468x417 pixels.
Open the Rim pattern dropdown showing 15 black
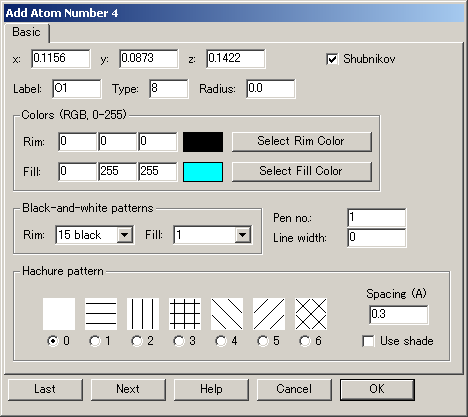95,235
